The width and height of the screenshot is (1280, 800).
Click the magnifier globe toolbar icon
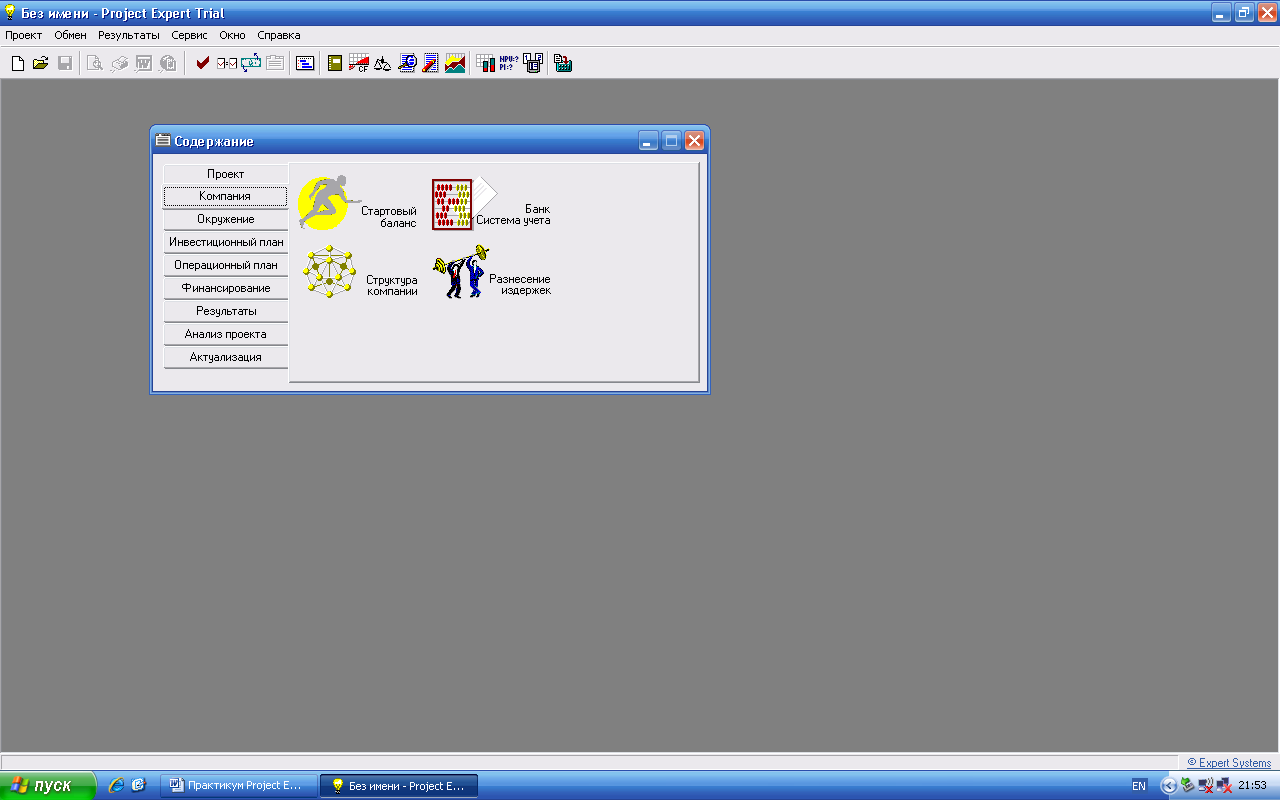407,63
